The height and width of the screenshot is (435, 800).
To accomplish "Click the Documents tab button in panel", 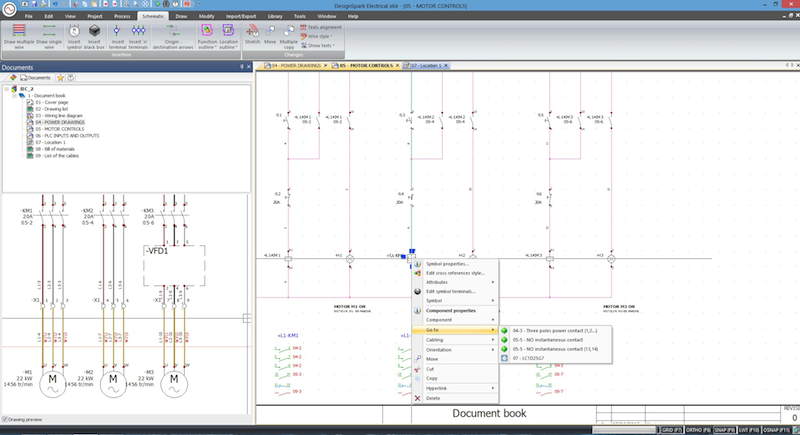I will [35, 78].
